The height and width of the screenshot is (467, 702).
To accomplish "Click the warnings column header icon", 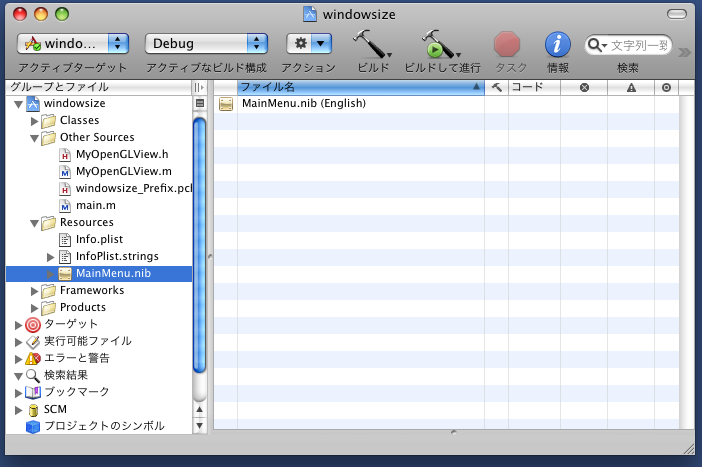I will (631, 88).
